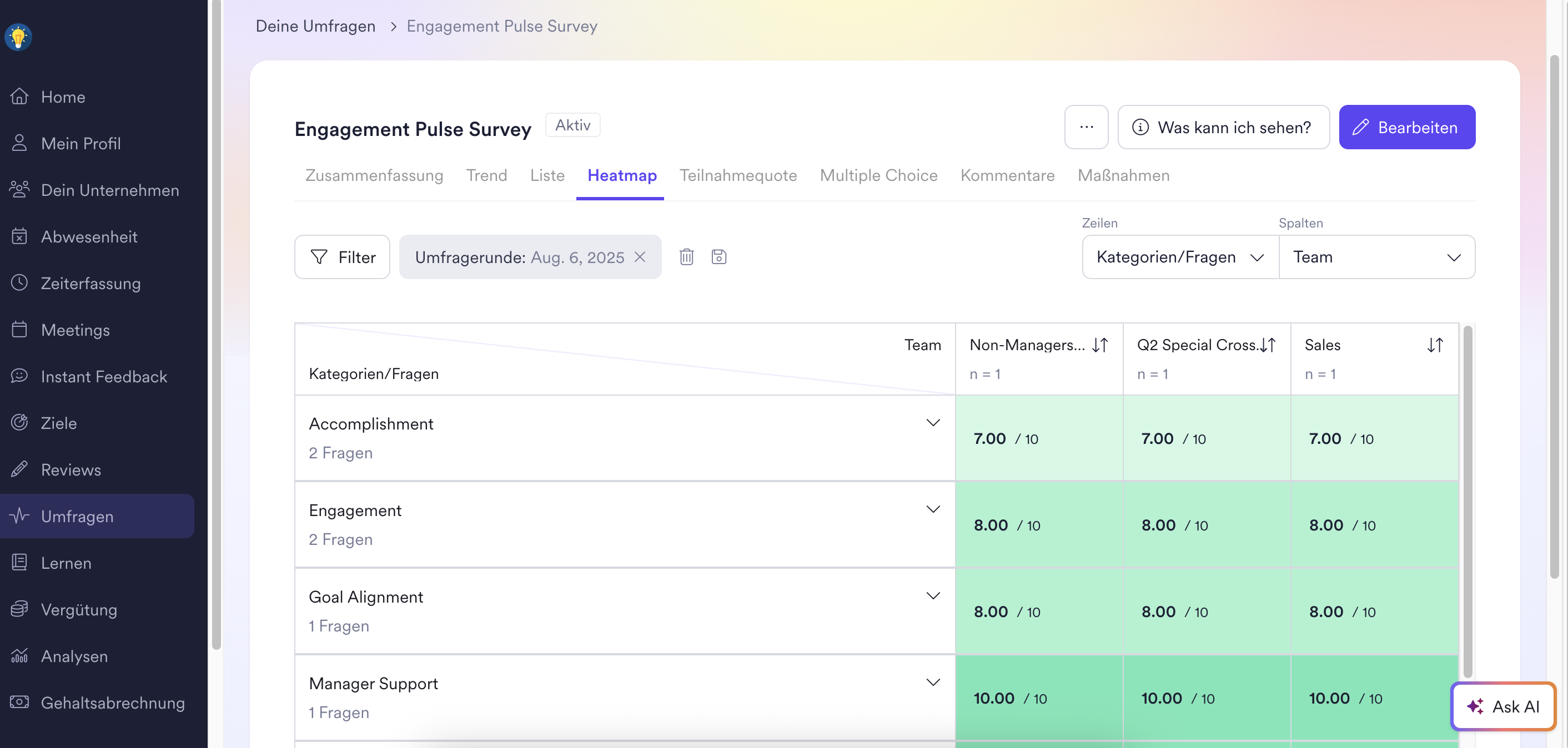Expand the Accomplishment category row

[x=932, y=423]
